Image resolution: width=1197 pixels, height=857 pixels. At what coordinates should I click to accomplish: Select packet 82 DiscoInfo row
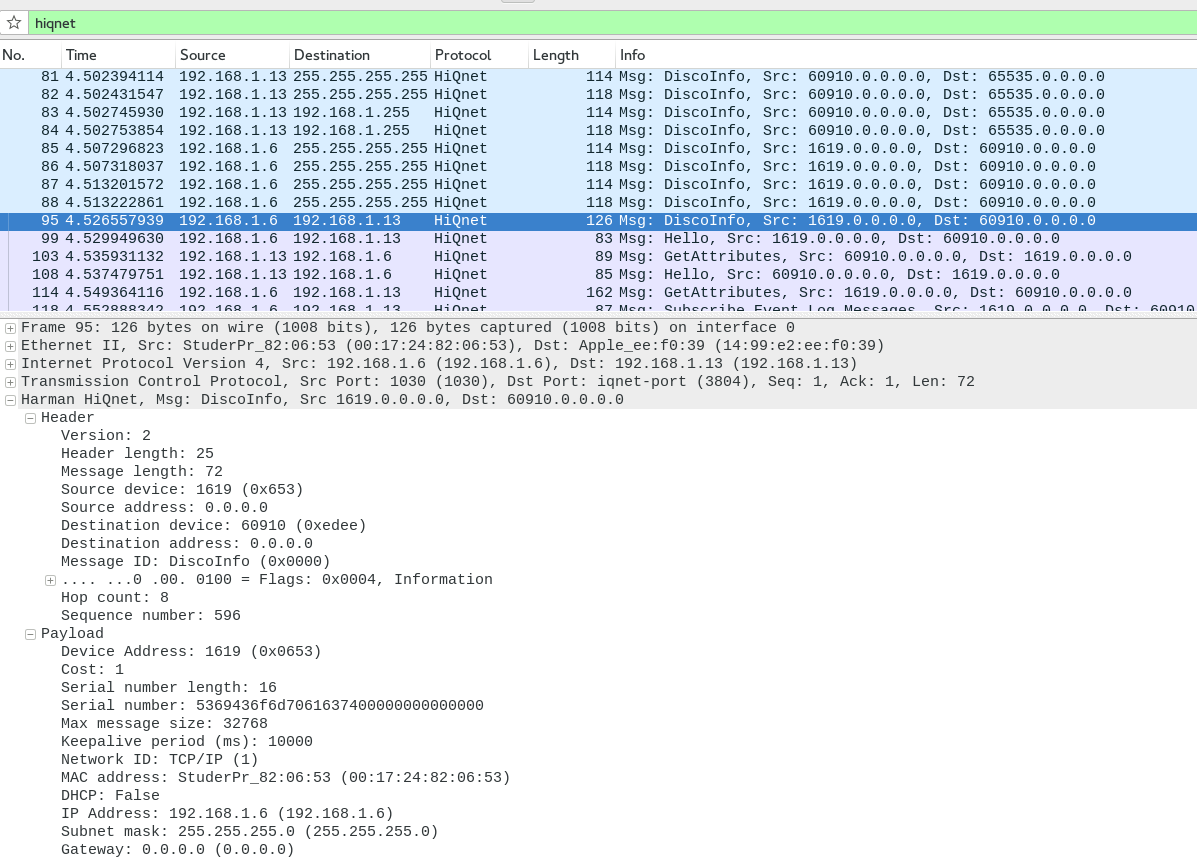coord(598,95)
